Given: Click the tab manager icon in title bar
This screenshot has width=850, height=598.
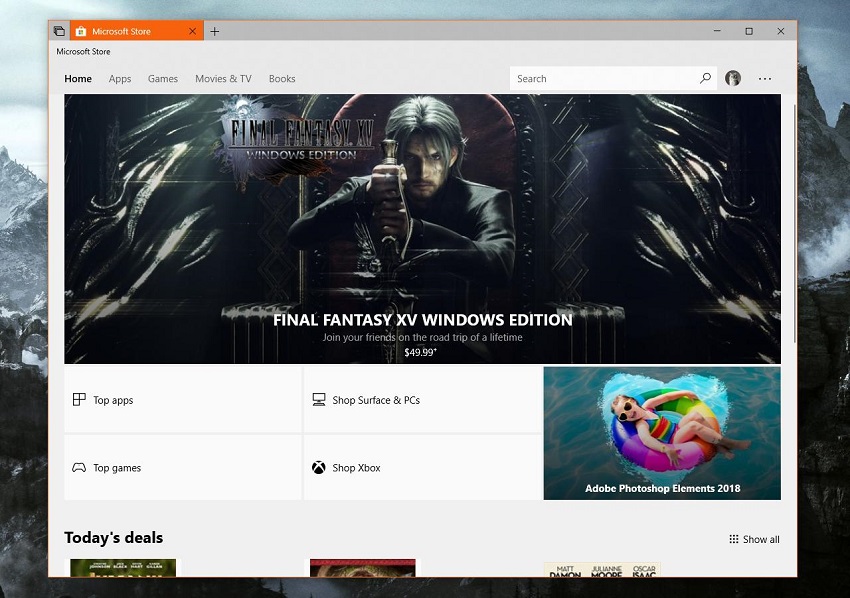Looking at the screenshot, I should click(59, 31).
